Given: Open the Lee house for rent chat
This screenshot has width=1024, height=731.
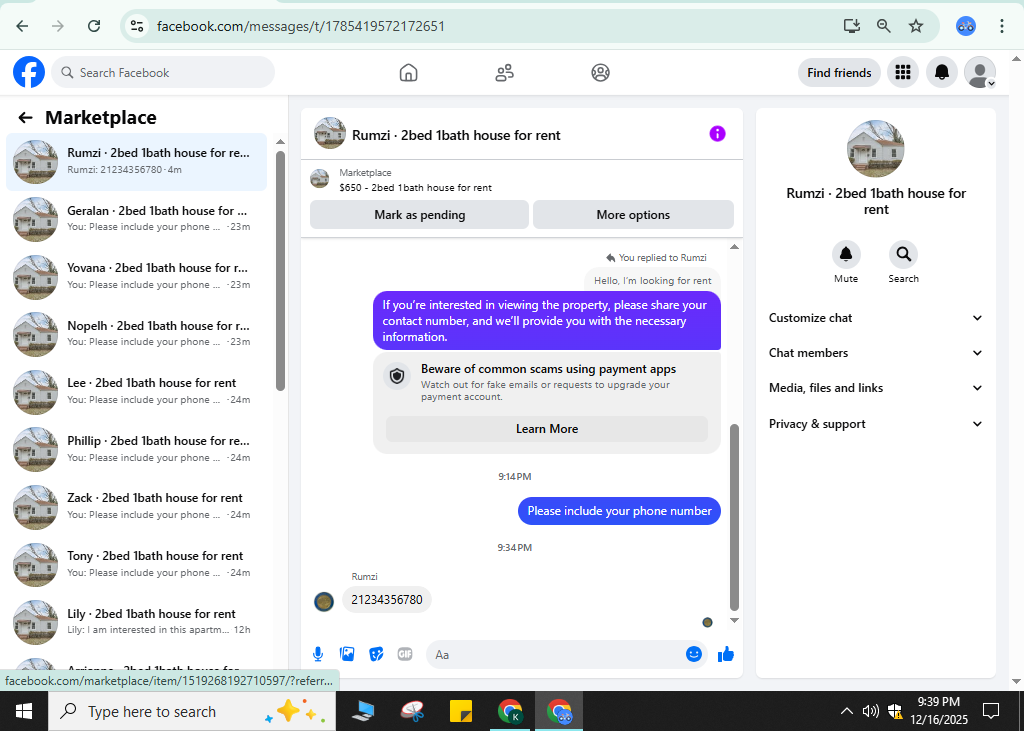Looking at the screenshot, I should click(x=136, y=391).
